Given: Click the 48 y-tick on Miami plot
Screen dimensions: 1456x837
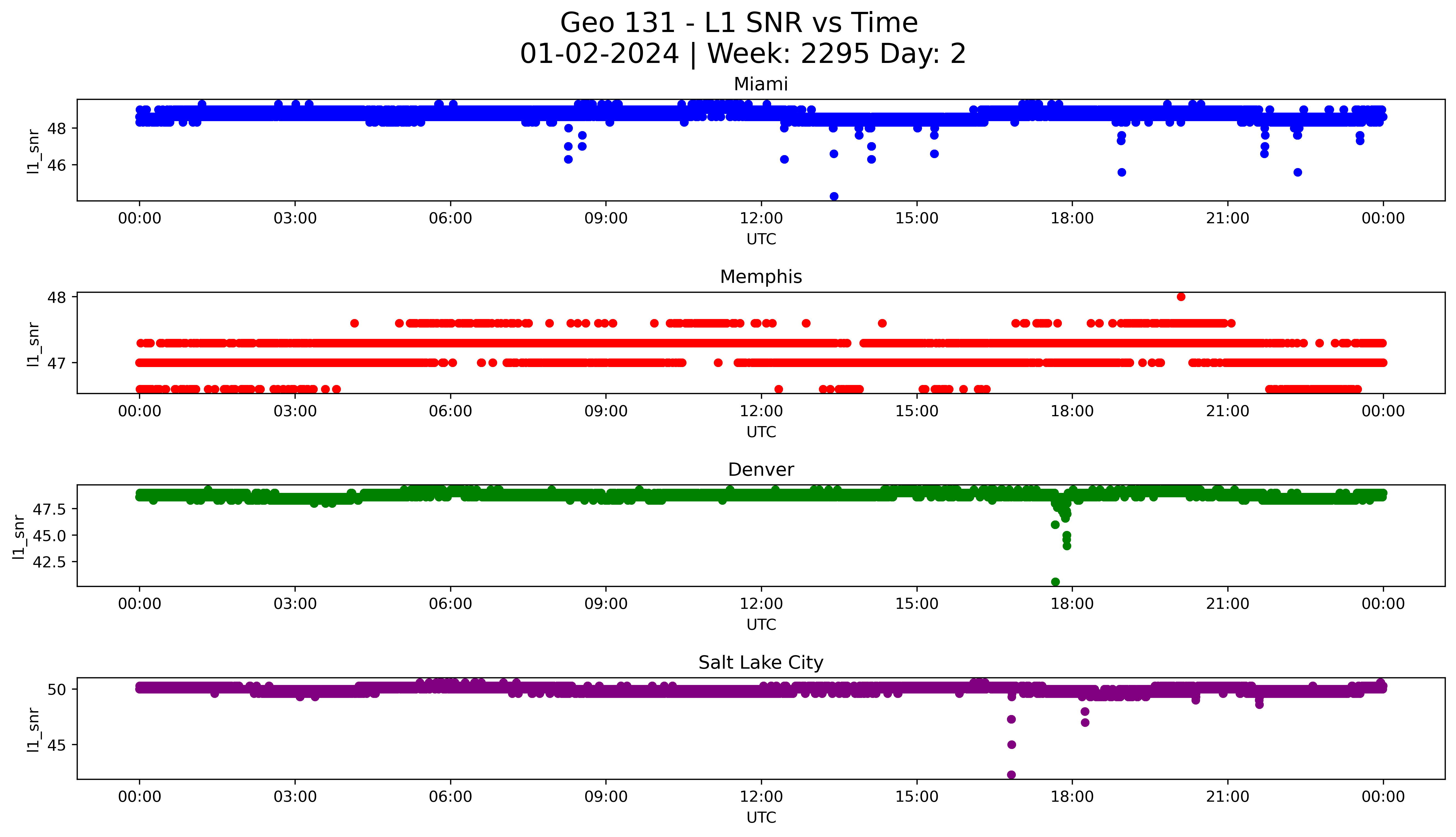Looking at the screenshot, I should [x=57, y=128].
